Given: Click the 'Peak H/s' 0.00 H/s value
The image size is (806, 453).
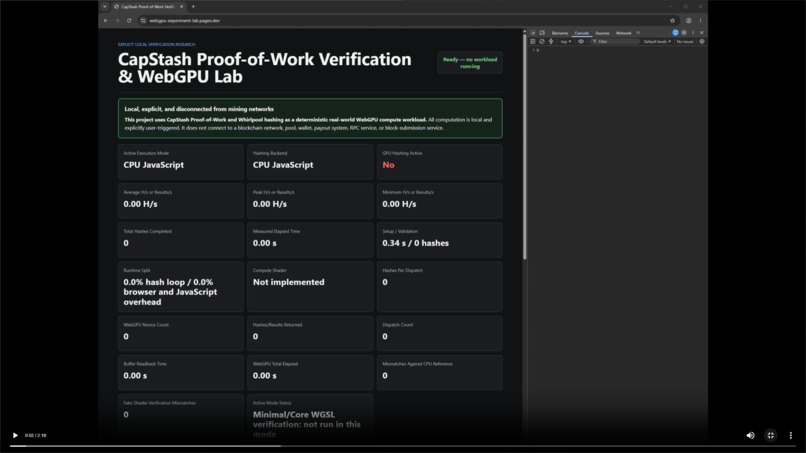Looking at the screenshot, I should [270, 204].
